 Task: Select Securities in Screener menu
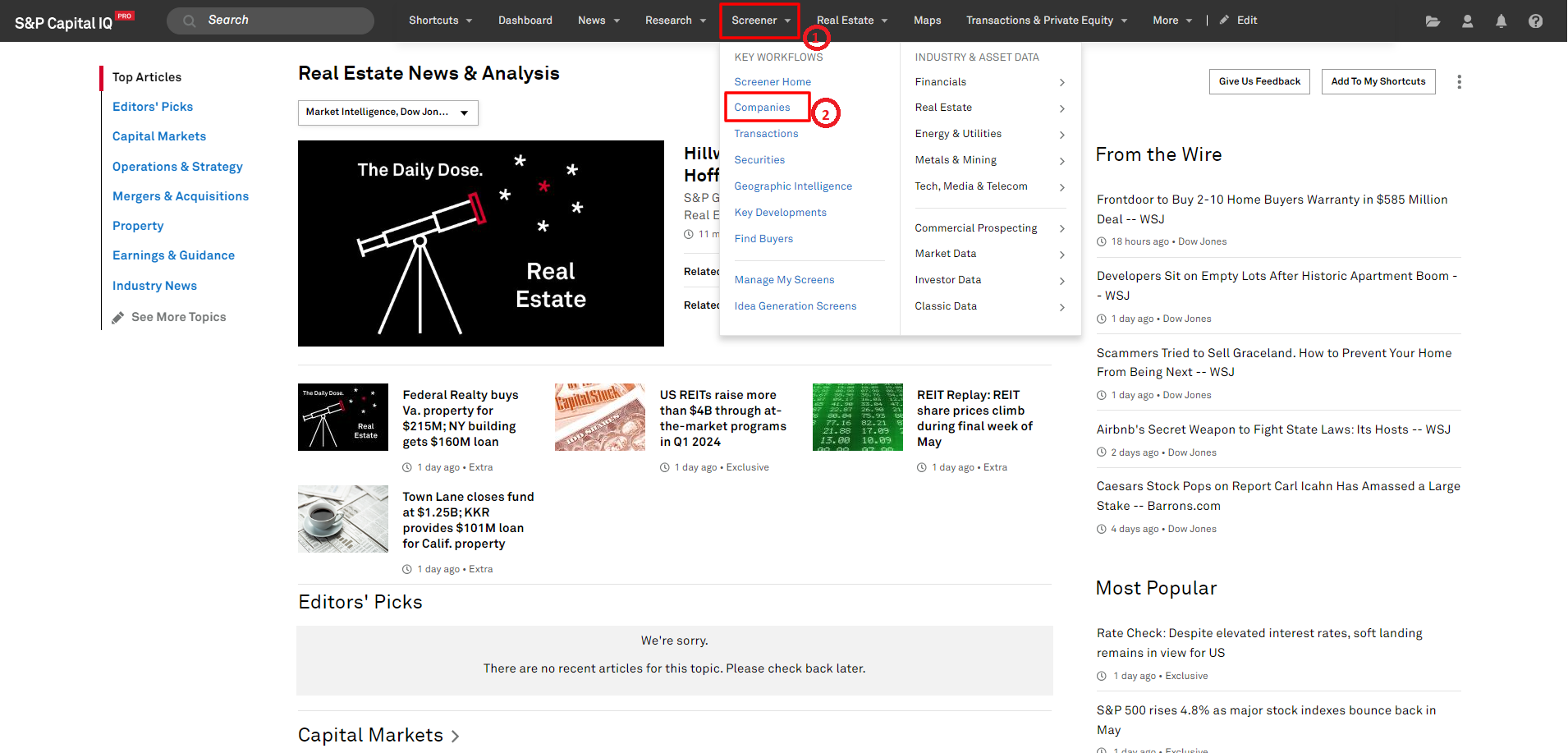759,160
